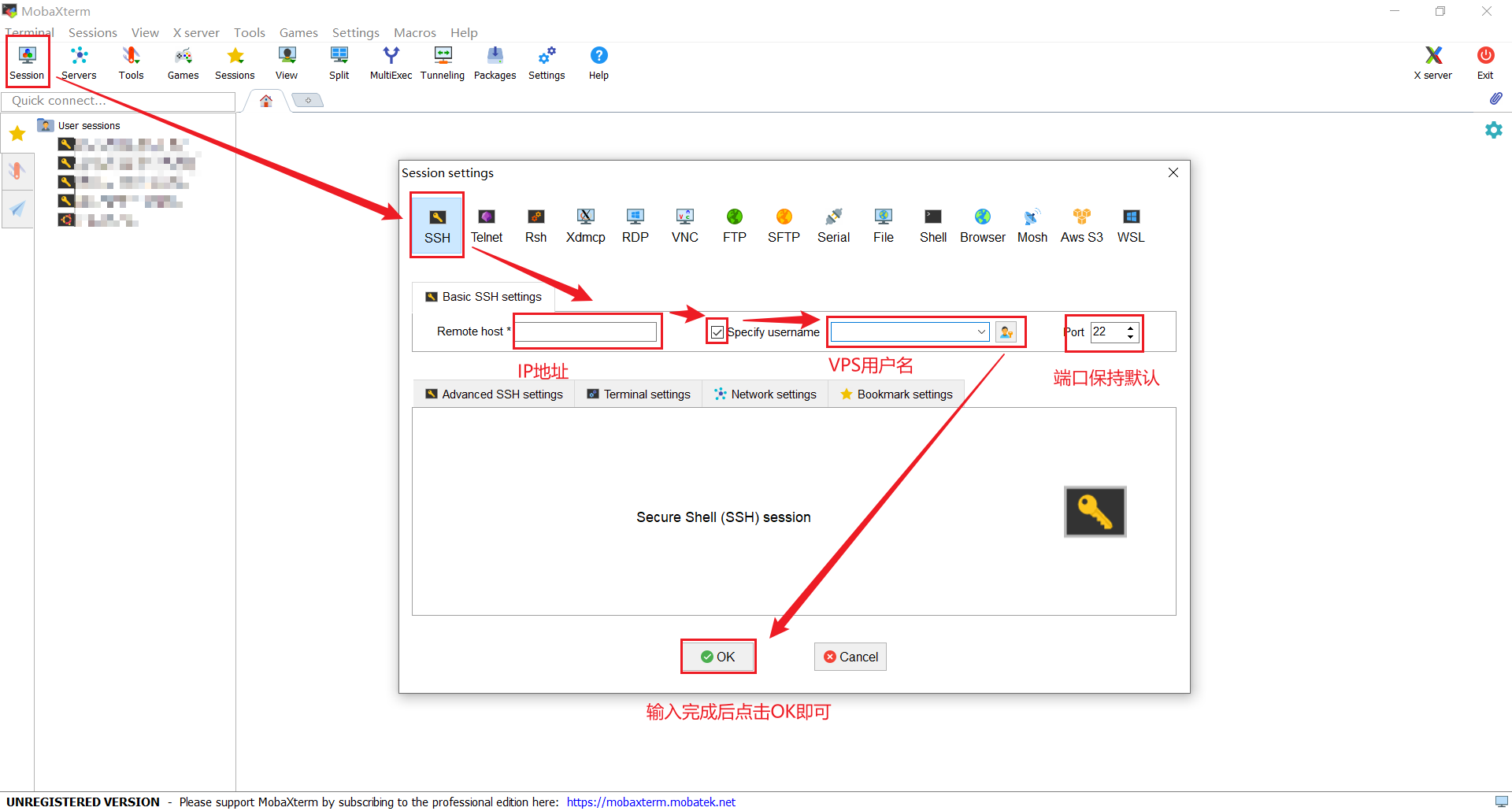Open the Packages toolbar icon
1512x811 pixels.
[x=495, y=63]
